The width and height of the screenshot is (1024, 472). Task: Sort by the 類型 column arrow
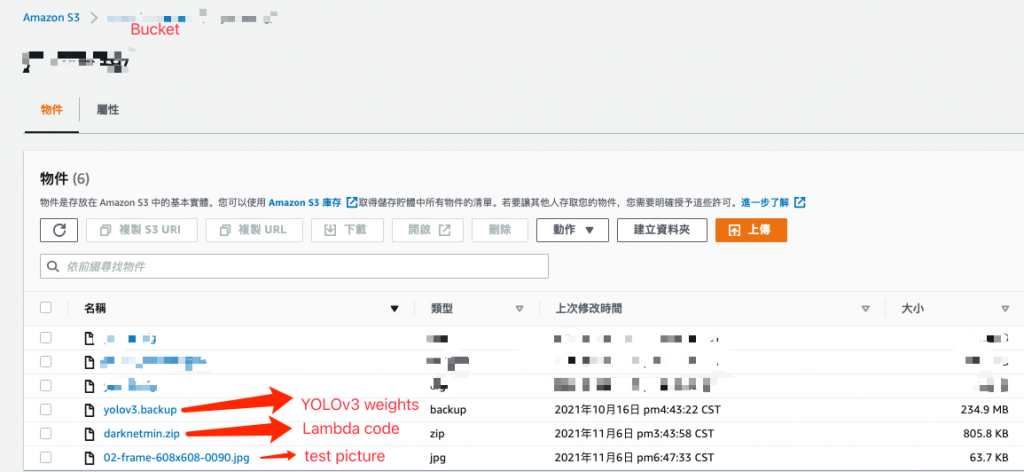[520, 309]
